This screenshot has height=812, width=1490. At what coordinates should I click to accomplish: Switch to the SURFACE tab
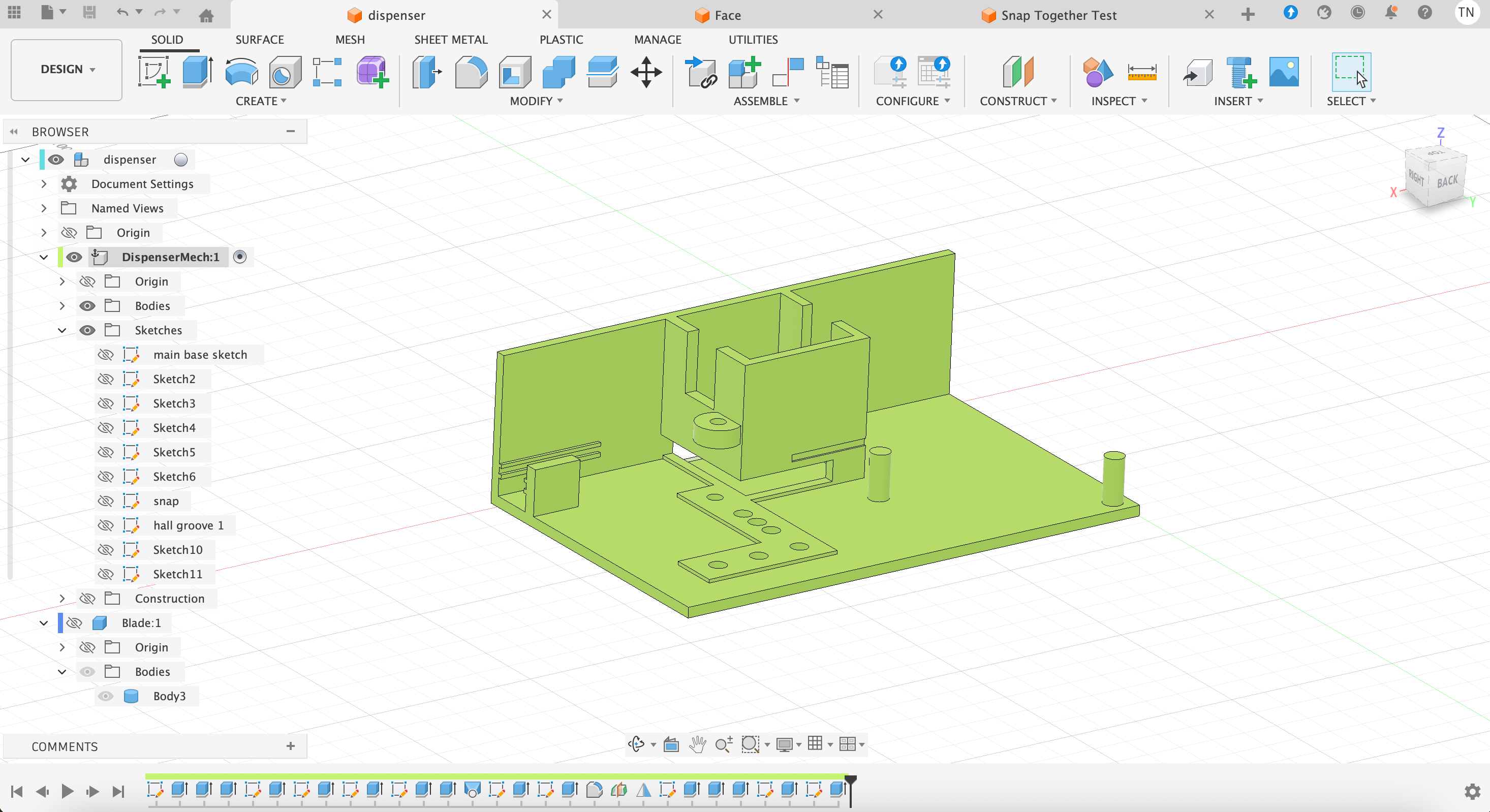259,39
